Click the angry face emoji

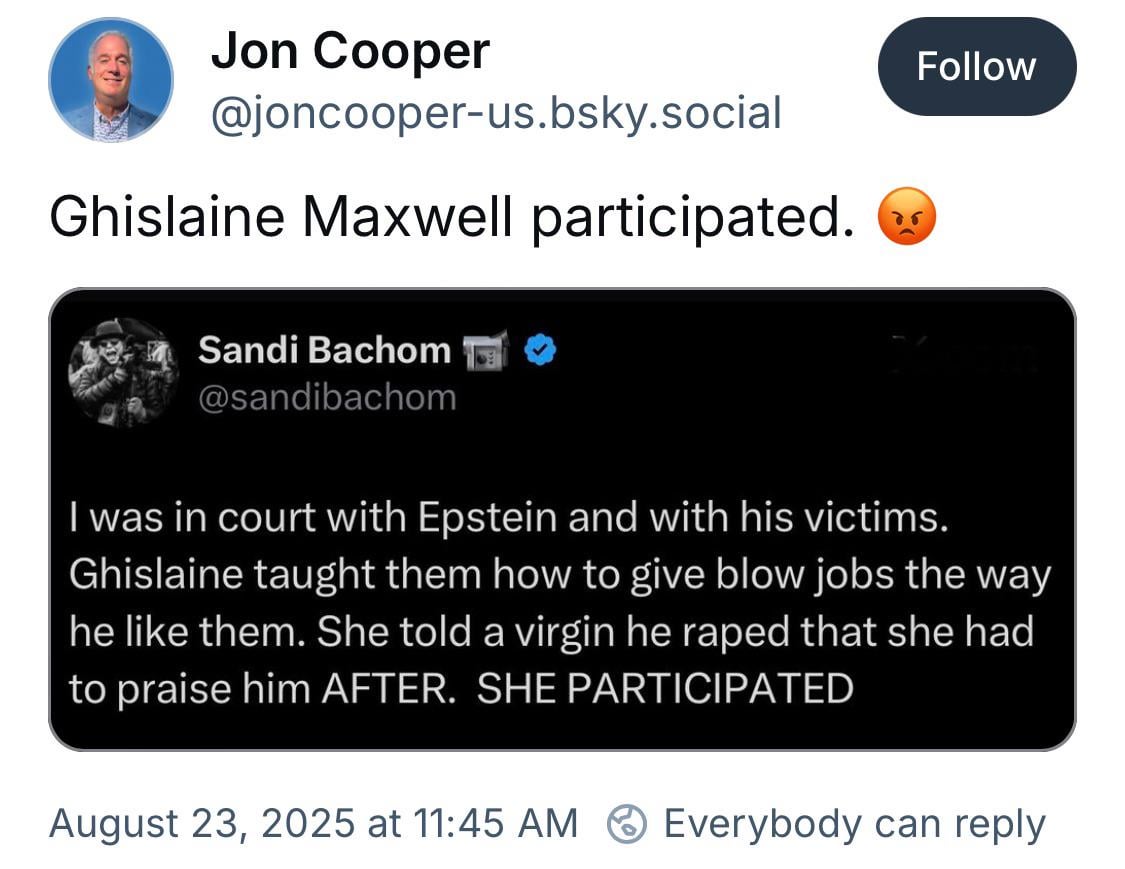[907, 216]
